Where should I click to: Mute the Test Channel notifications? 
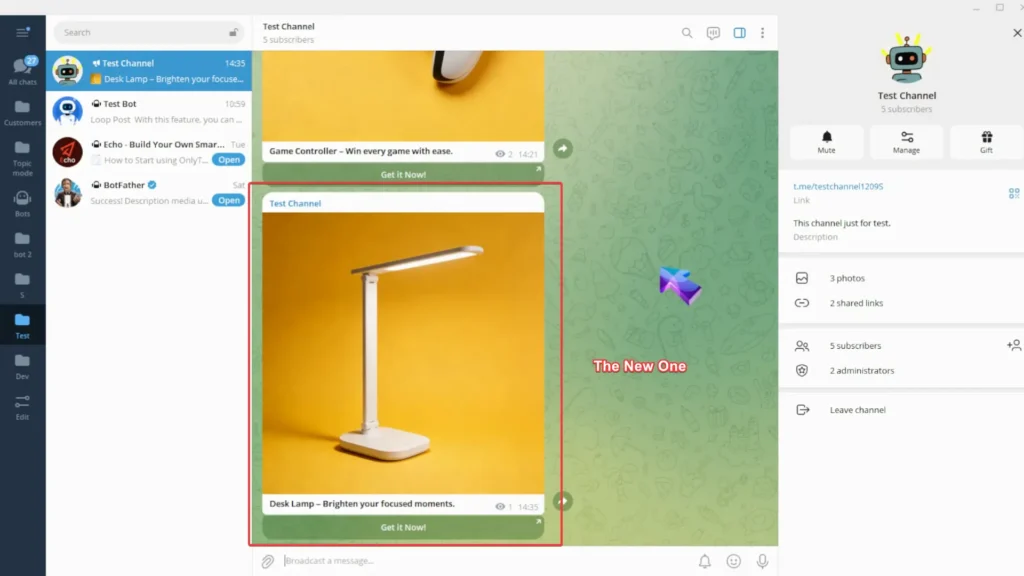[826, 142]
